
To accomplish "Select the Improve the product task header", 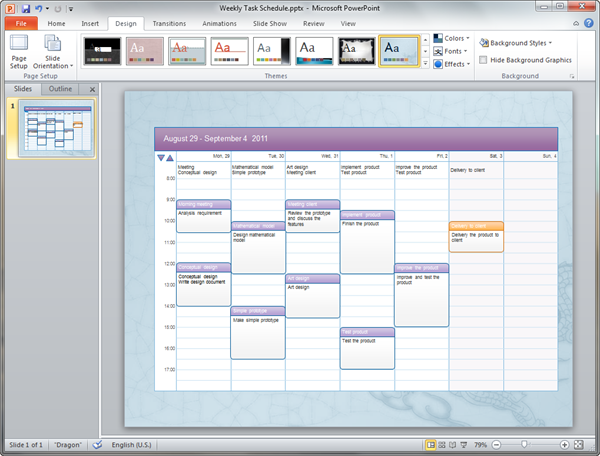I will point(422,267).
